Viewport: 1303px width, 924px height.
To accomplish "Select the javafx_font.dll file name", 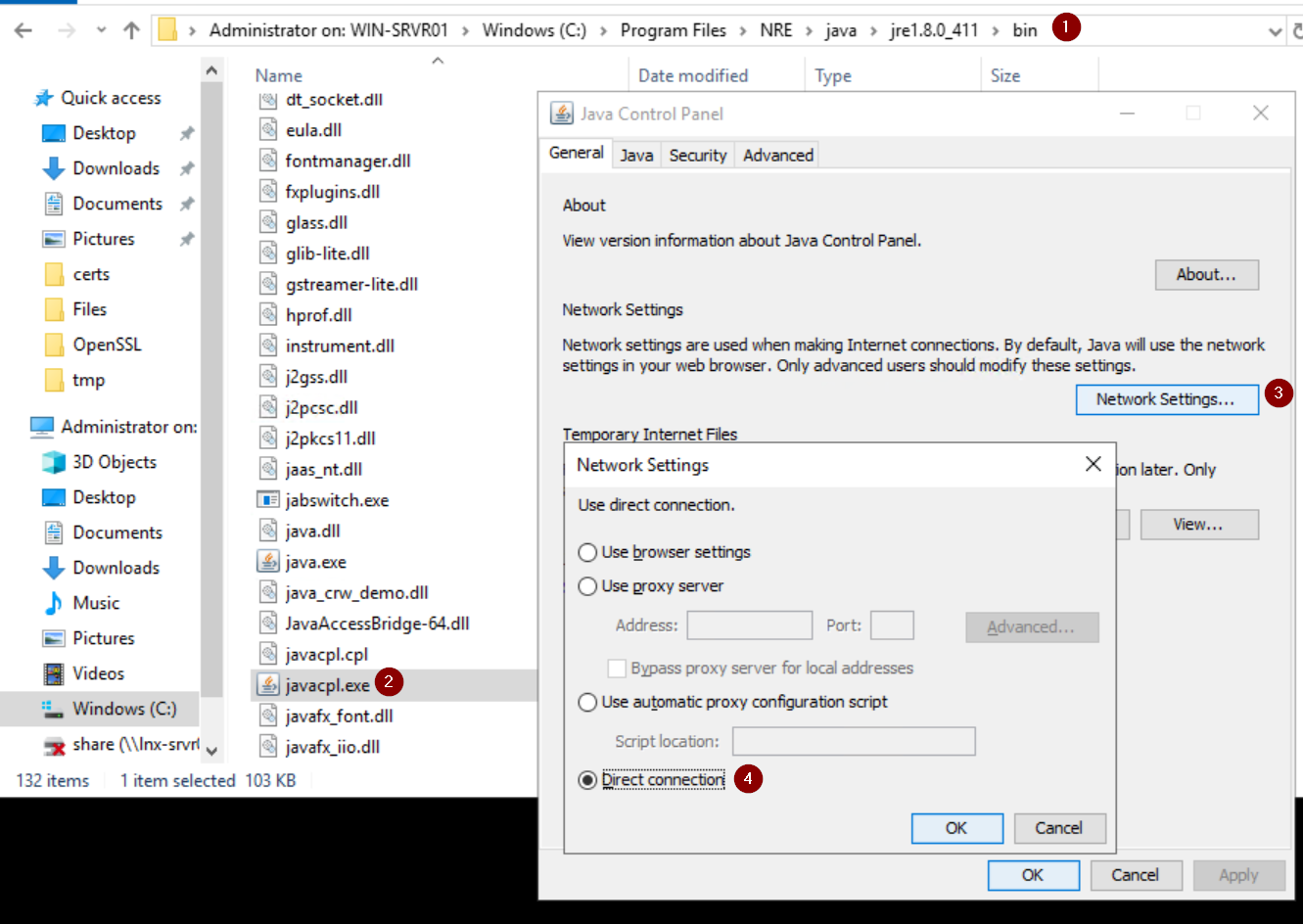I will pos(339,716).
